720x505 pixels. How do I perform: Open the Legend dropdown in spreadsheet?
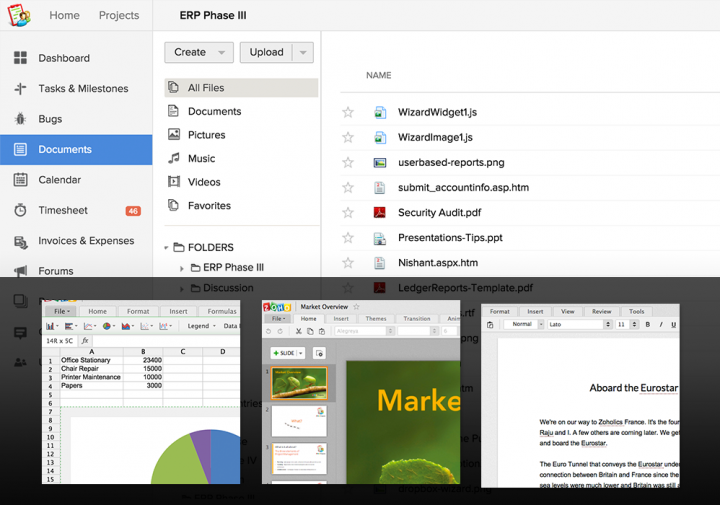[202, 326]
